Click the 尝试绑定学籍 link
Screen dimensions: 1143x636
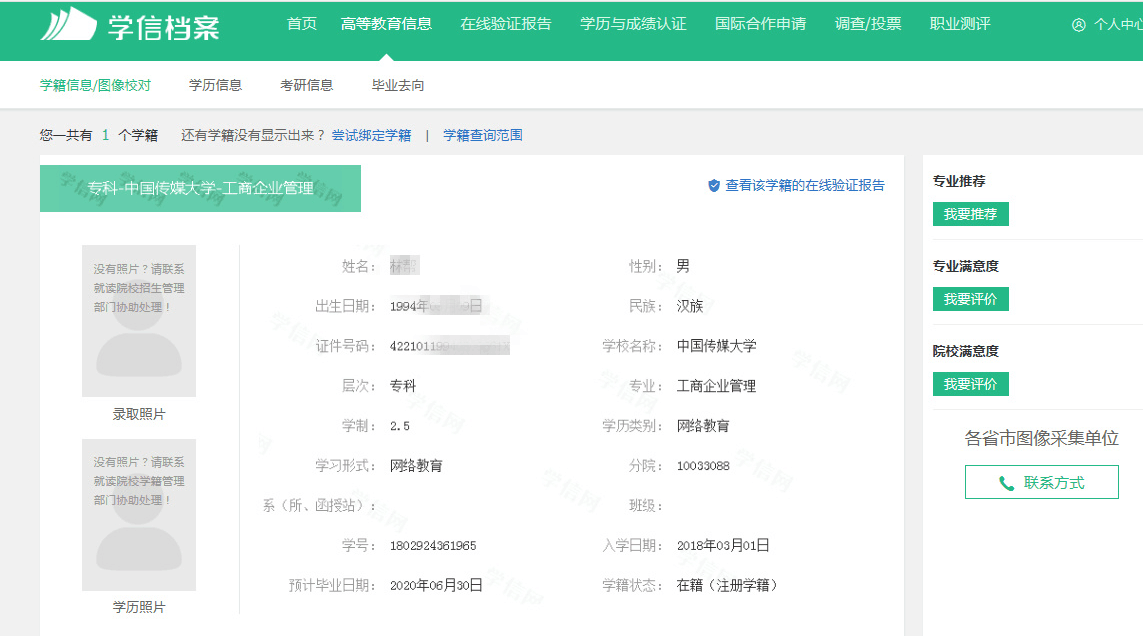coord(371,135)
